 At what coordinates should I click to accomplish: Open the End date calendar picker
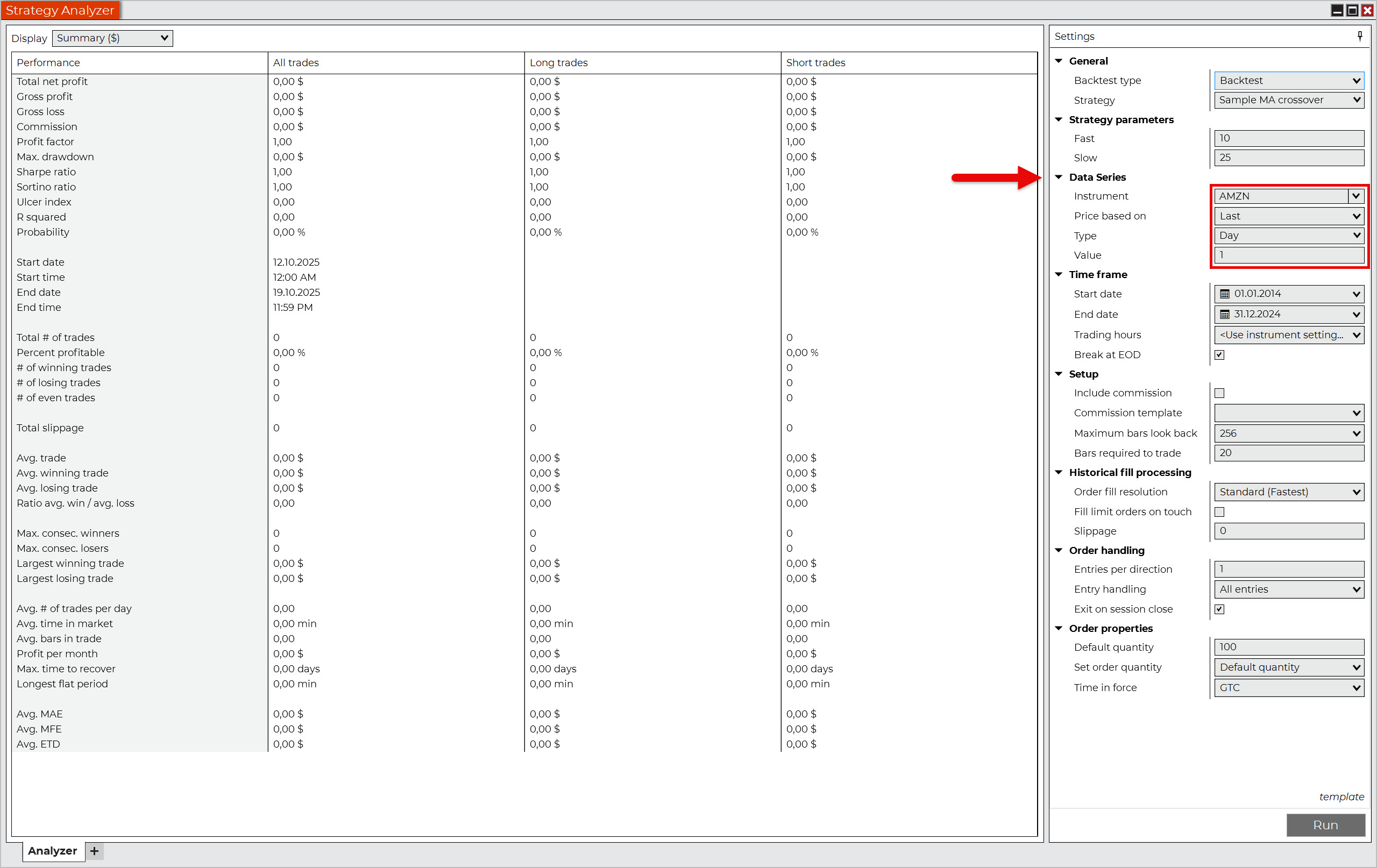coord(1224,315)
